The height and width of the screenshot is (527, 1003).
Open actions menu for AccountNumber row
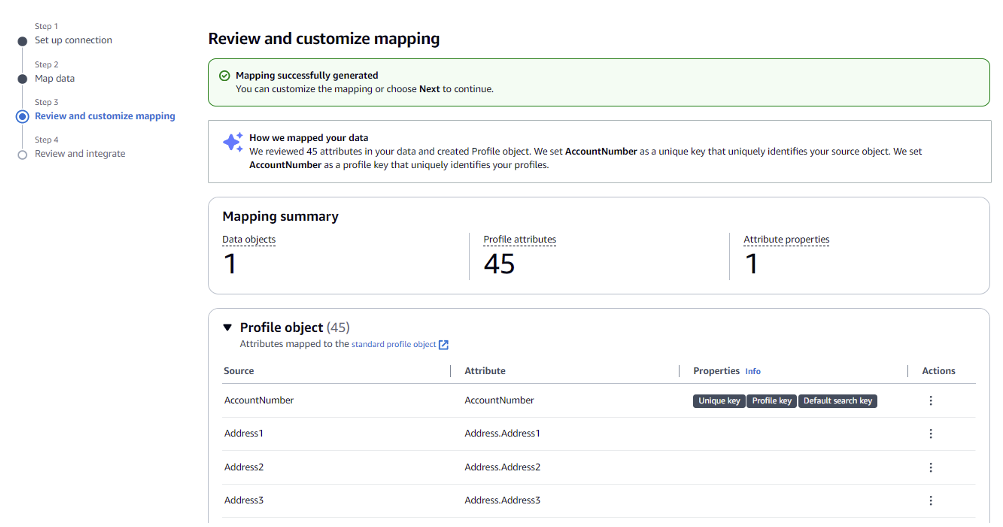(930, 401)
